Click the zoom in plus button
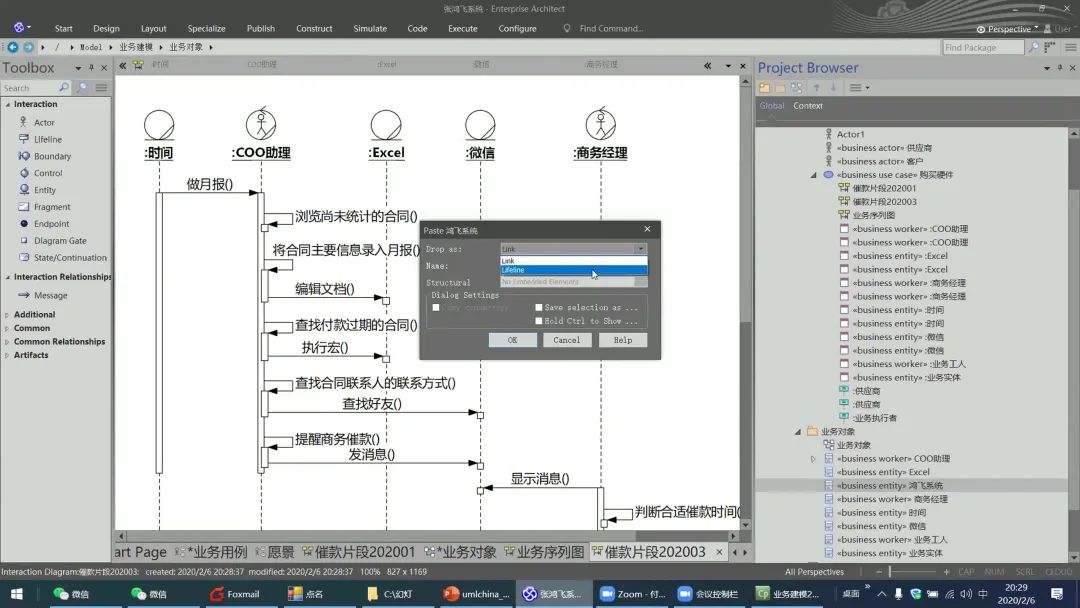This screenshot has width=1080, height=608. click(x=946, y=572)
